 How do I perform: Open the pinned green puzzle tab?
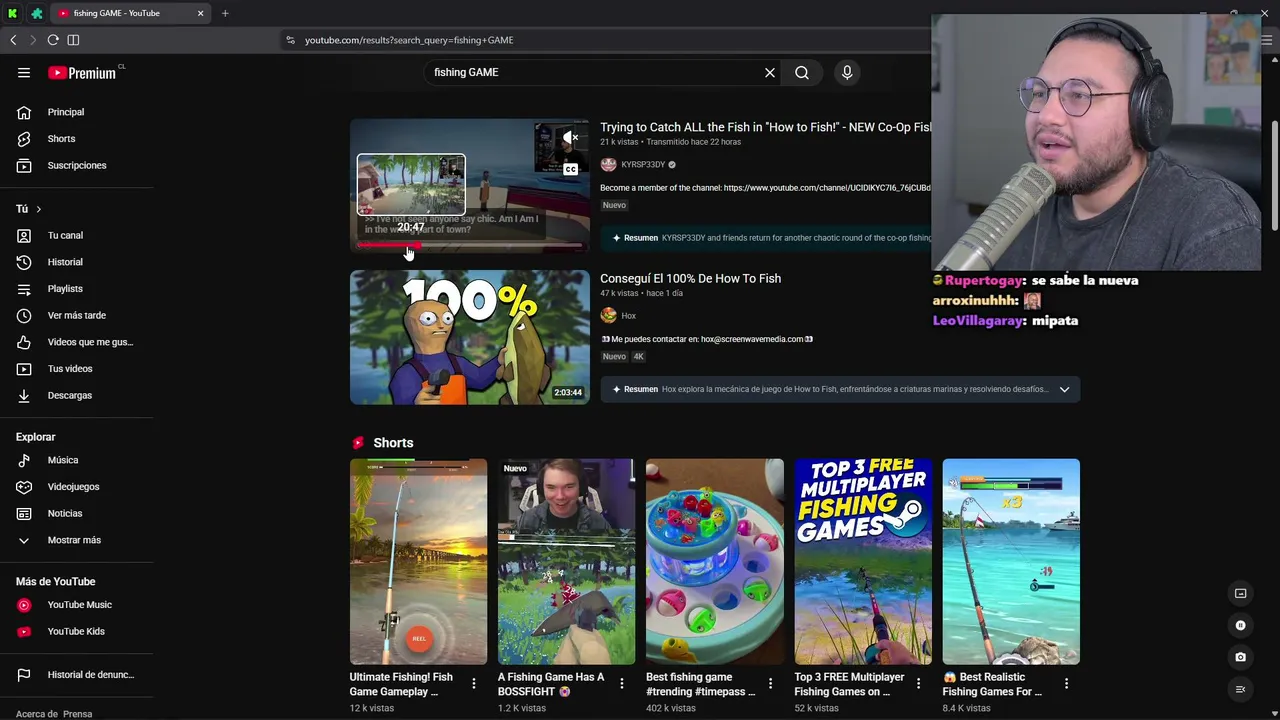[37, 13]
